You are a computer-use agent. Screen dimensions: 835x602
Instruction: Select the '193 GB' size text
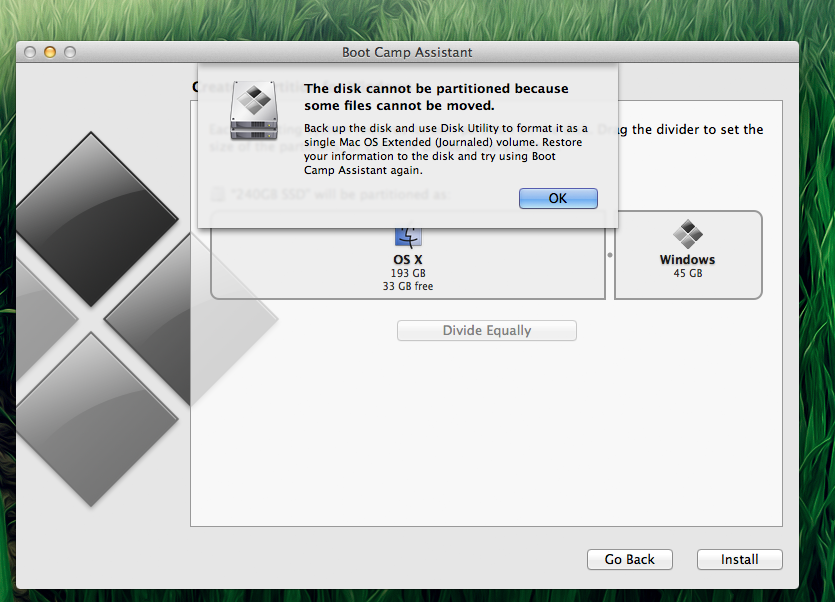pos(408,273)
